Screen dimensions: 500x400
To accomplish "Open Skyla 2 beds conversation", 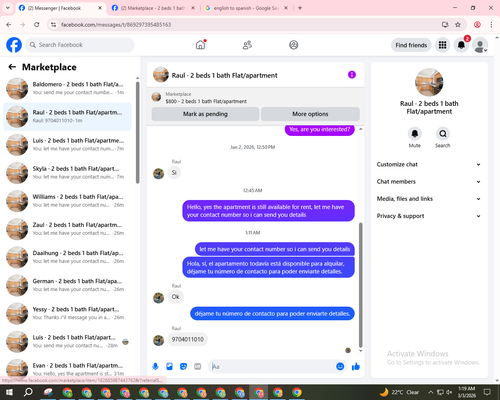I will point(67,173).
